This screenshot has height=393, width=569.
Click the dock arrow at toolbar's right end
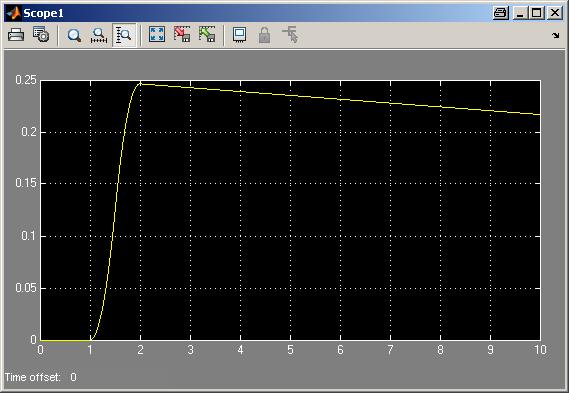[556, 35]
